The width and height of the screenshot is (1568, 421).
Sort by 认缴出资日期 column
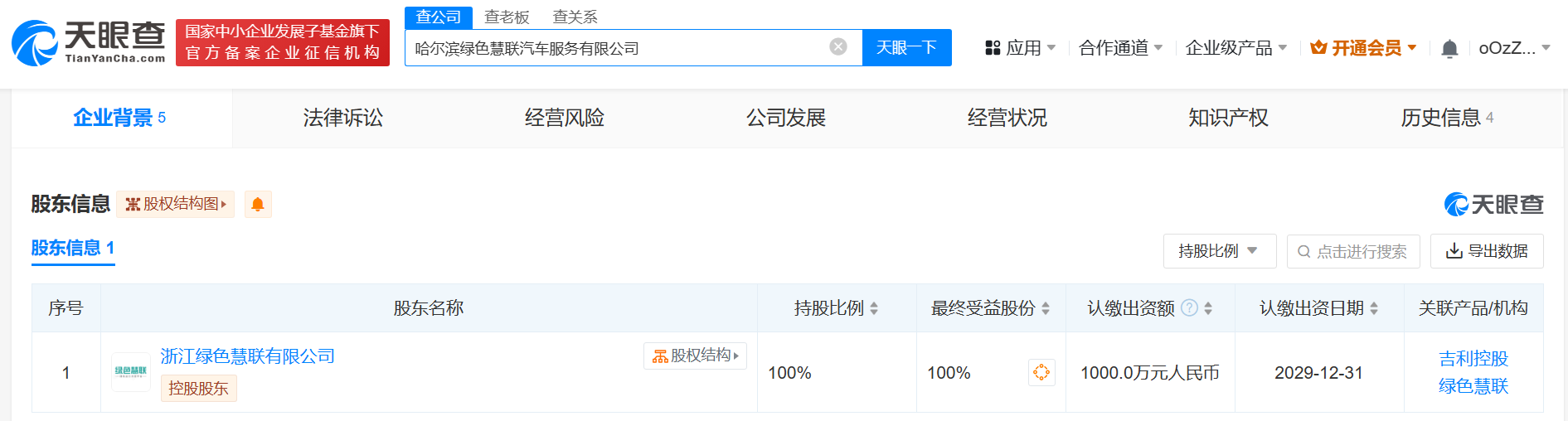tap(1318, 308)
